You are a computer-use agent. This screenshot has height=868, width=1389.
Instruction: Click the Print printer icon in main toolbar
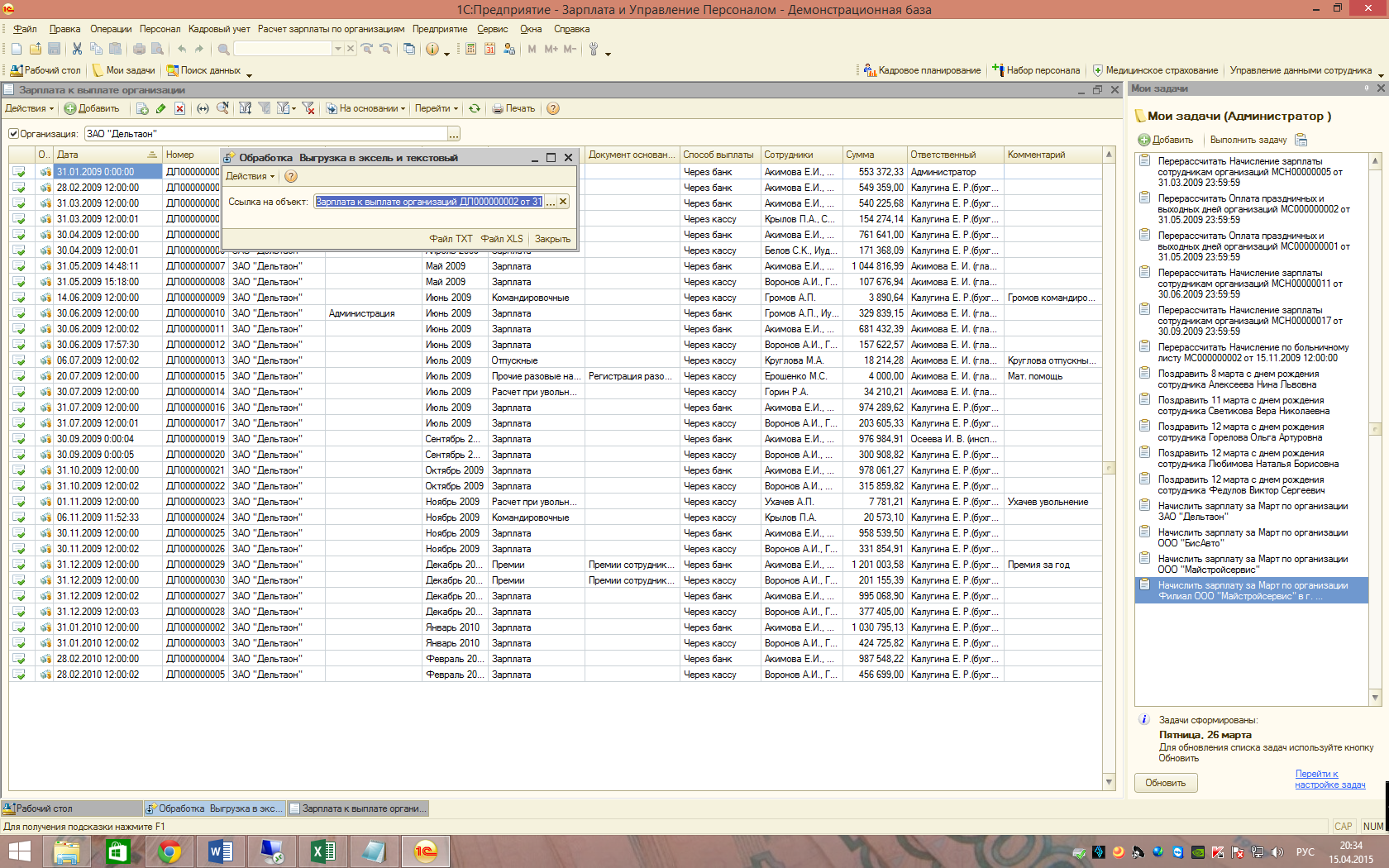(139, 49)
